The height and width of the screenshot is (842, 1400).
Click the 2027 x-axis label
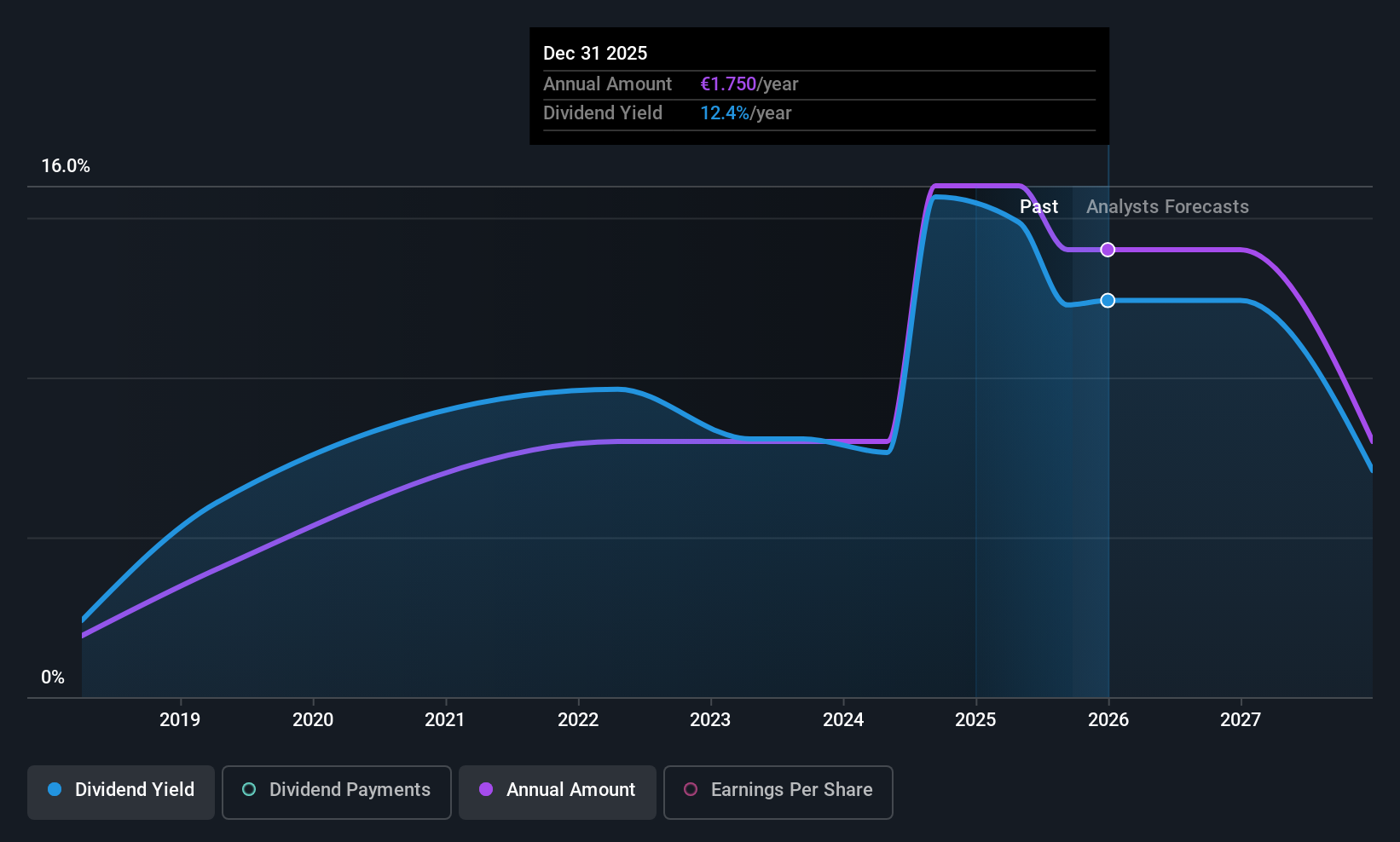pos(1241,720)
